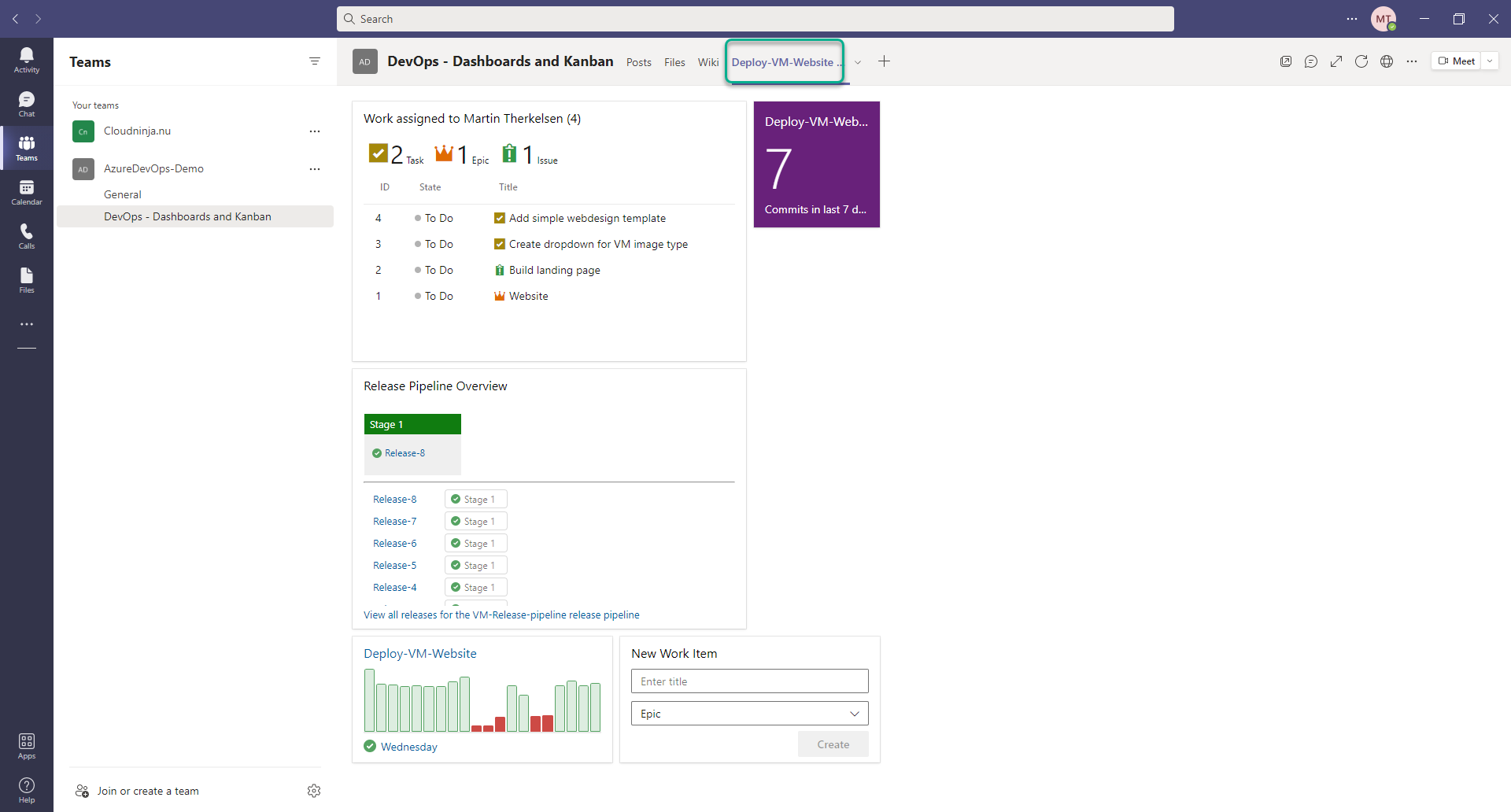Image resolution: width=1511 pixels, height=812 pixels.
Task: Open work item Add simple webdesign template
Action: [x=587, y=219]
